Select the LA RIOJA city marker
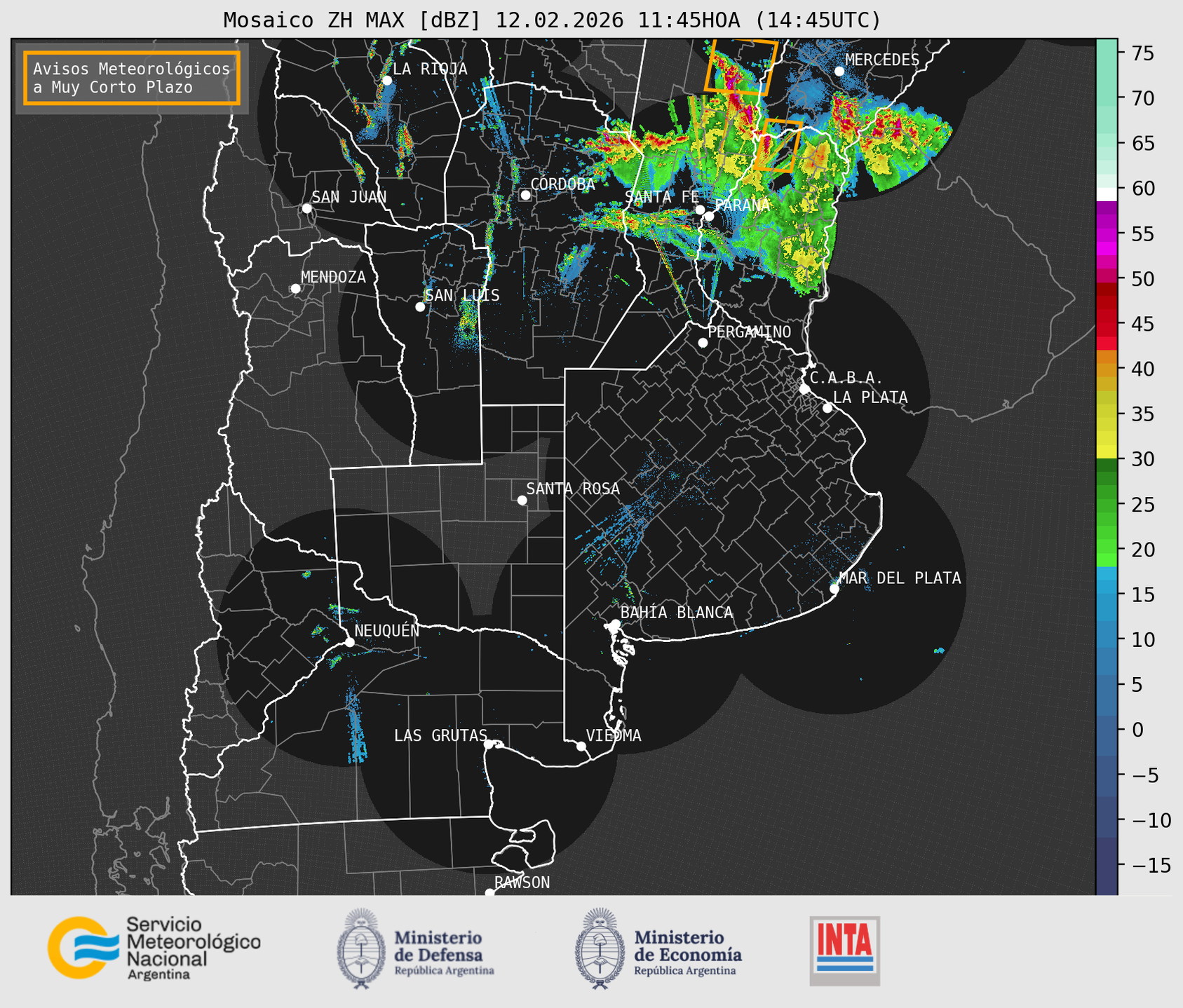The width and height of the screenshot is (1183, 1008). [x=387, y=81]
